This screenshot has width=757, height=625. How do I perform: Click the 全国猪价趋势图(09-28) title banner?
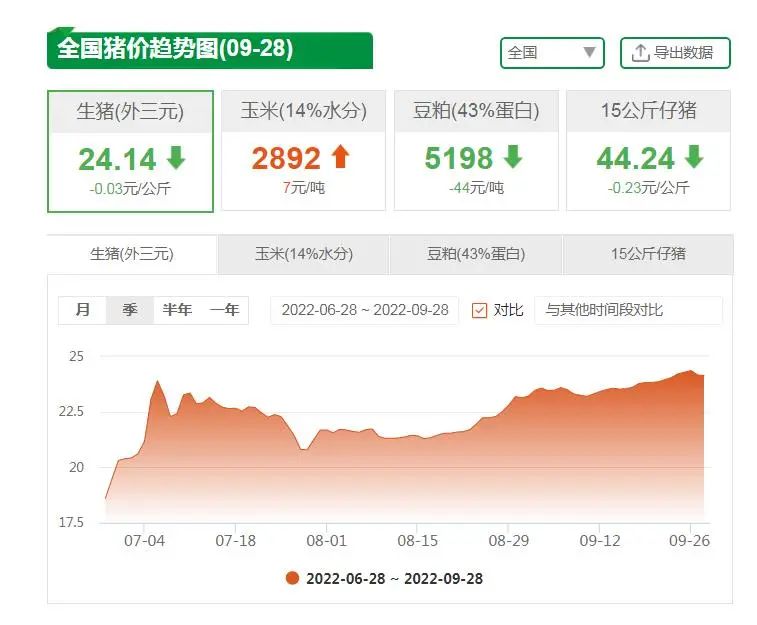click(x=210, y=50)
